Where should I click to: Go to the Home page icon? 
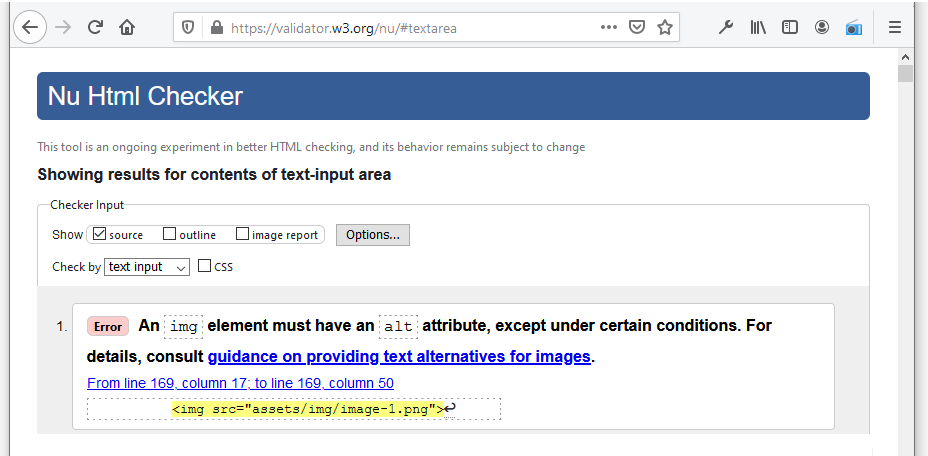coord(127,28)
